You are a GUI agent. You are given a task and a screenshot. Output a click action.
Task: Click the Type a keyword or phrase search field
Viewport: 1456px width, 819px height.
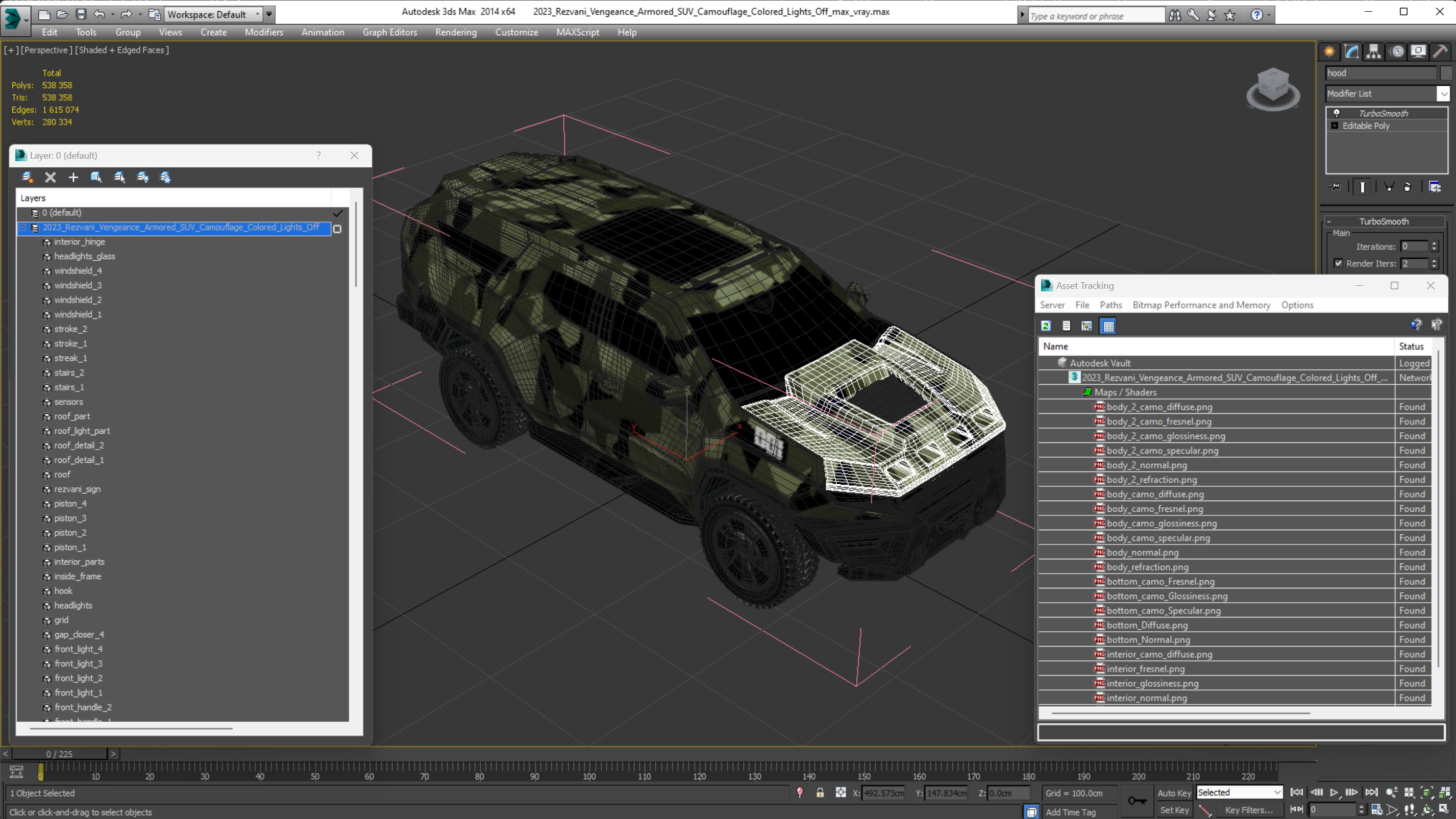1096,15
